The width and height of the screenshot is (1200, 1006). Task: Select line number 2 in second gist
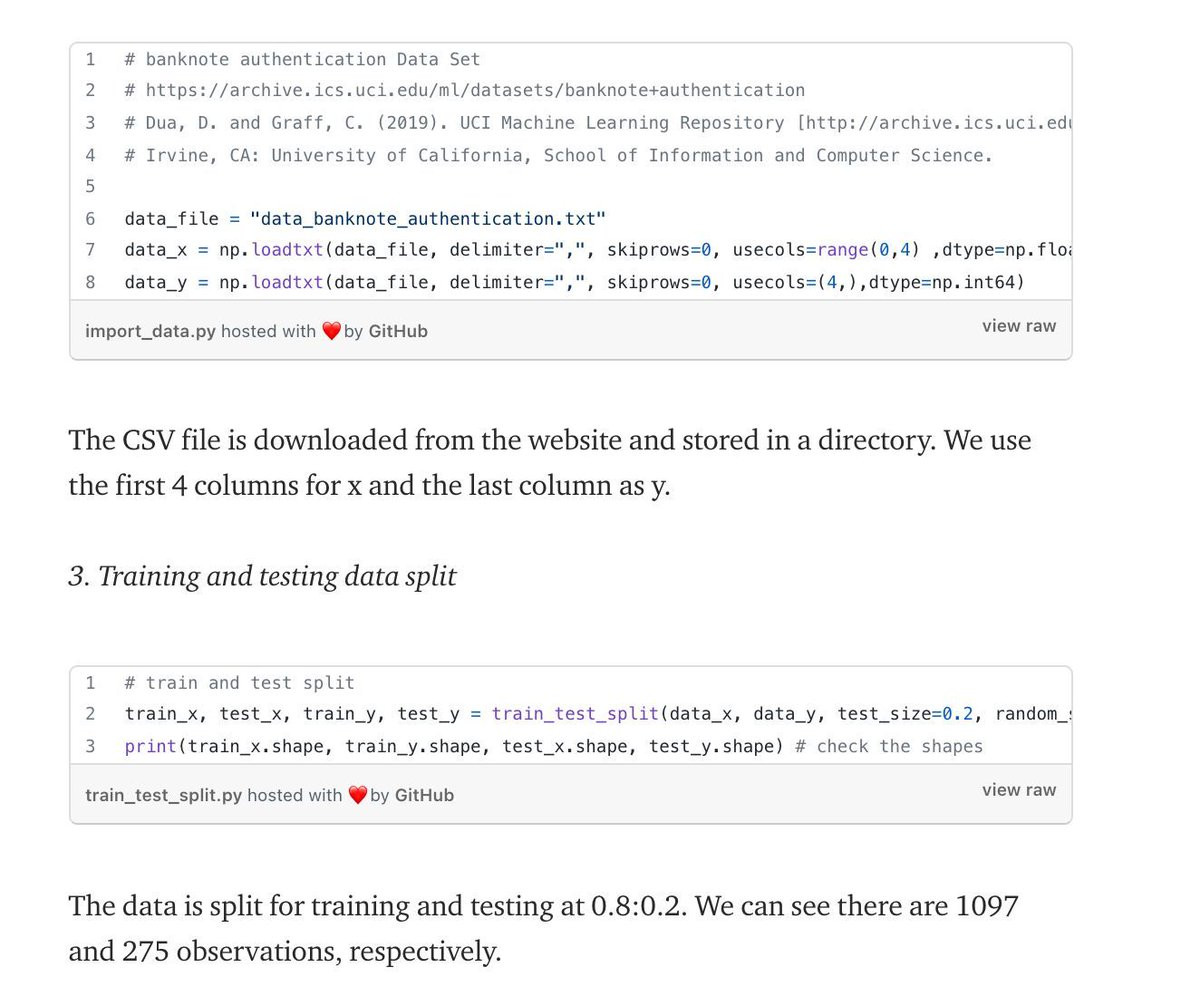pos(90,714)
